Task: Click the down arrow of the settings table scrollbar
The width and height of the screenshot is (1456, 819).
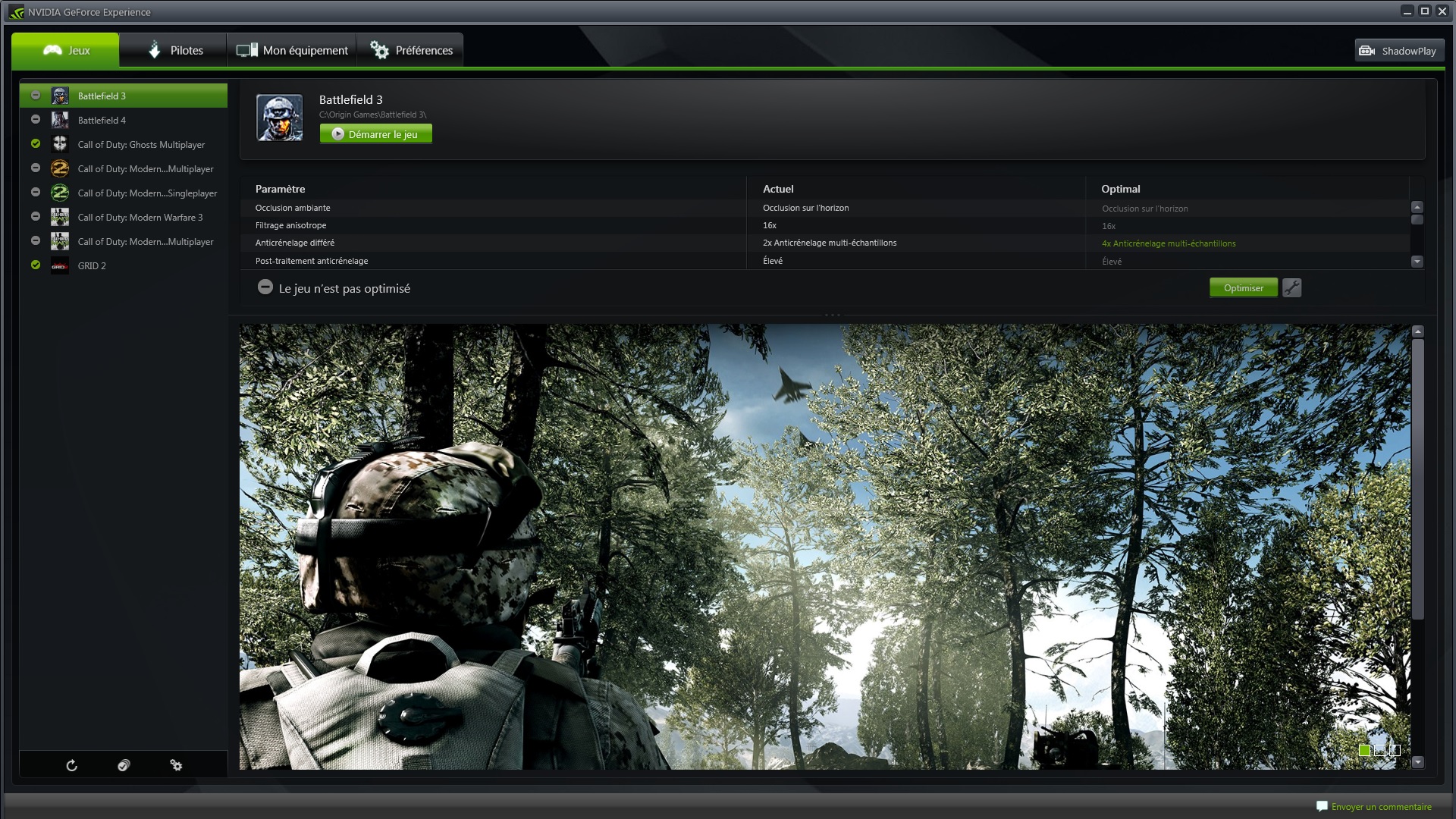Action: 1417,262
